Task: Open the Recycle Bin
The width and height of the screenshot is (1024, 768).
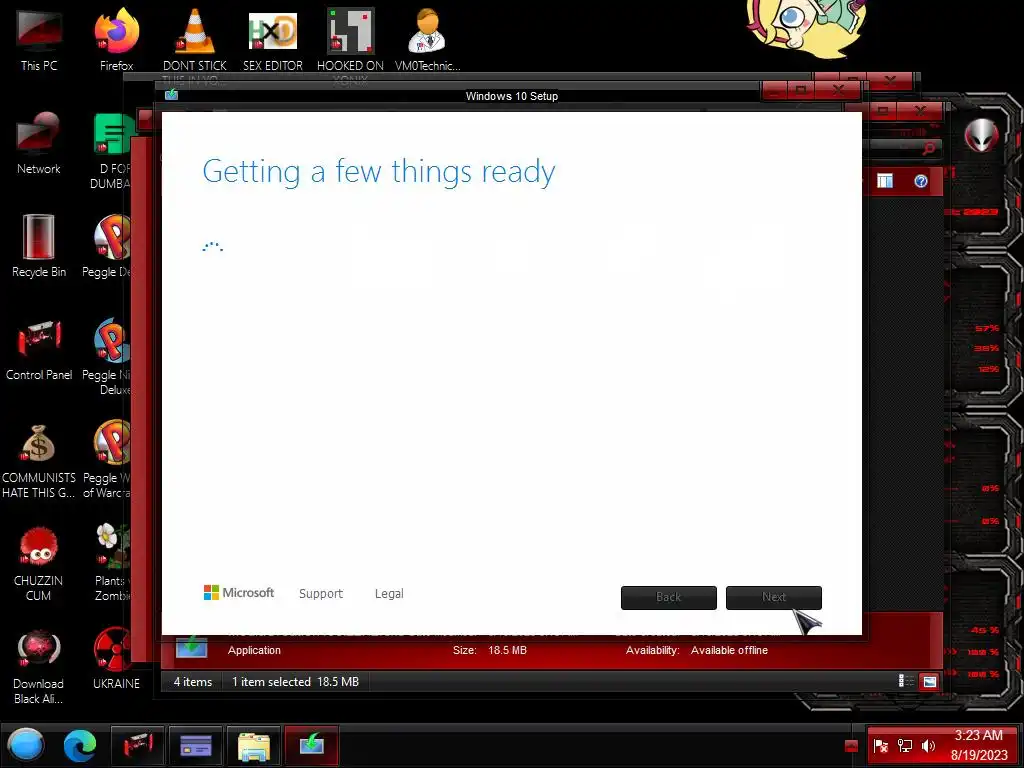Action: point(39,246)
